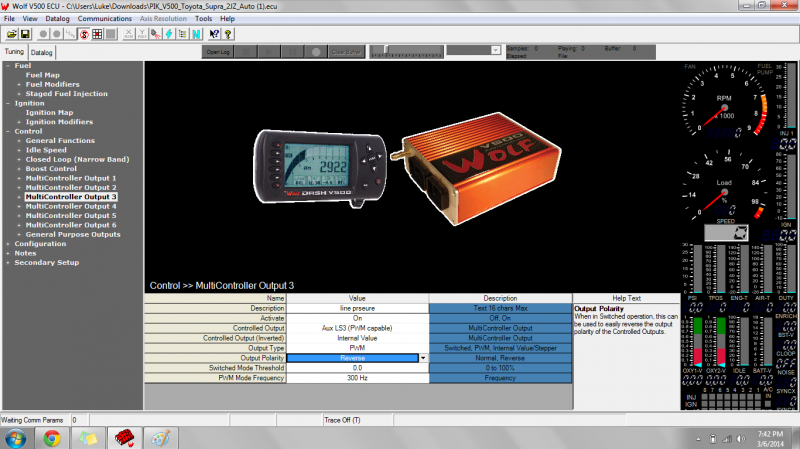Save the file with the floppy disk icon
This screenshot has width=800, height=449.
[25, 34]
